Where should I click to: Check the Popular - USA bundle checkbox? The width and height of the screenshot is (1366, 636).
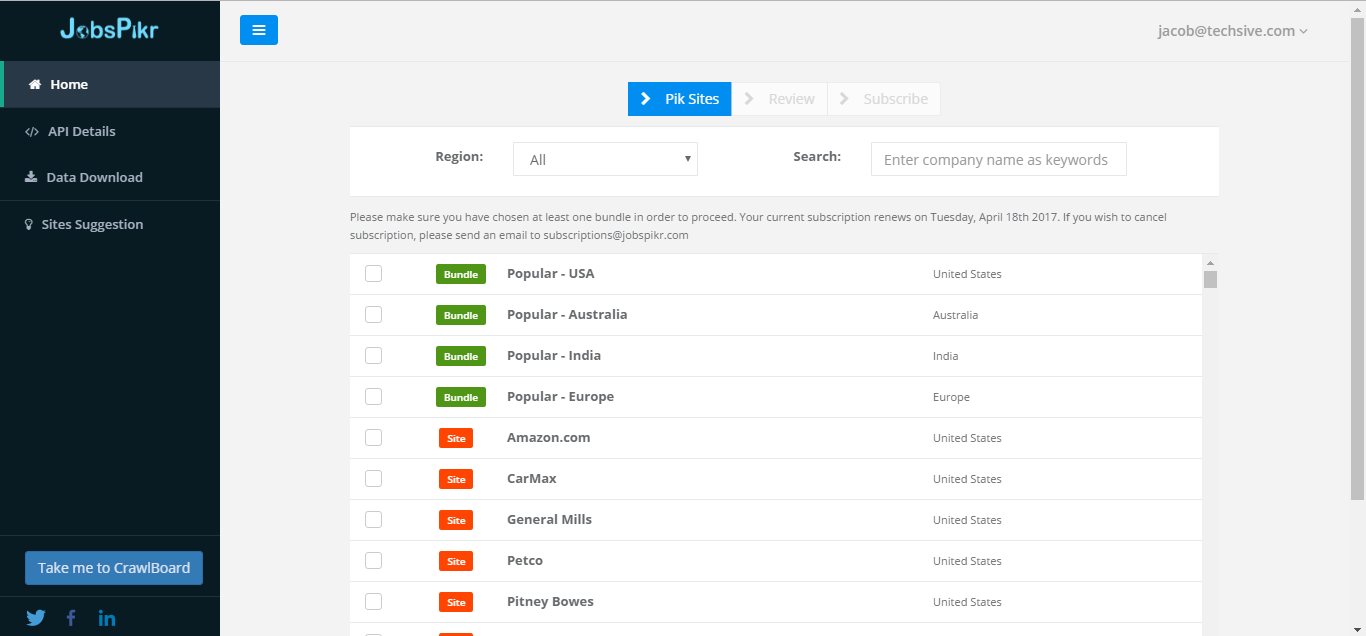click(x=373, y=274)
